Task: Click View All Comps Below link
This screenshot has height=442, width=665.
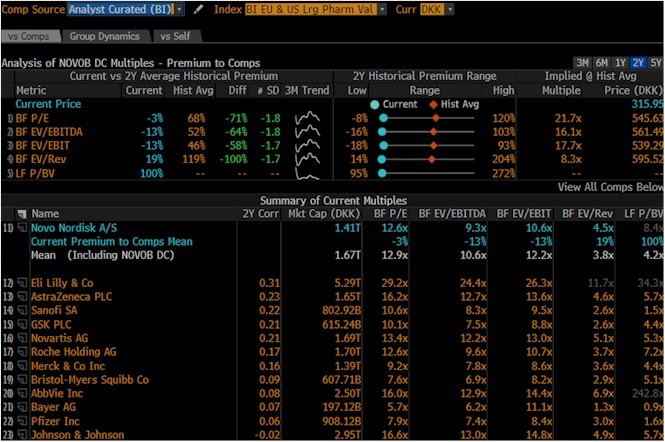Action: pyautogui.click(x=610, y=187)
